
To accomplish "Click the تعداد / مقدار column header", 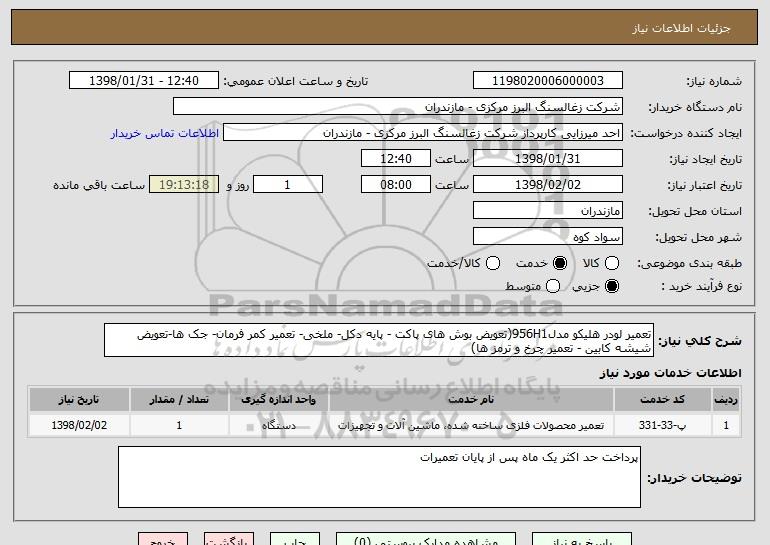I will point(179,400).
